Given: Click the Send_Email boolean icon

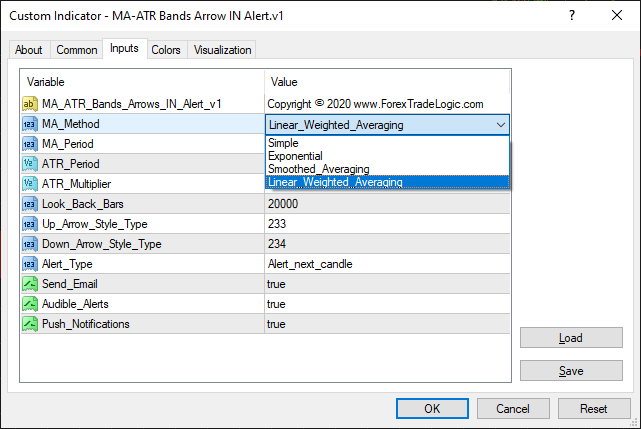Looking at the screenshot, I should point(29,284).
